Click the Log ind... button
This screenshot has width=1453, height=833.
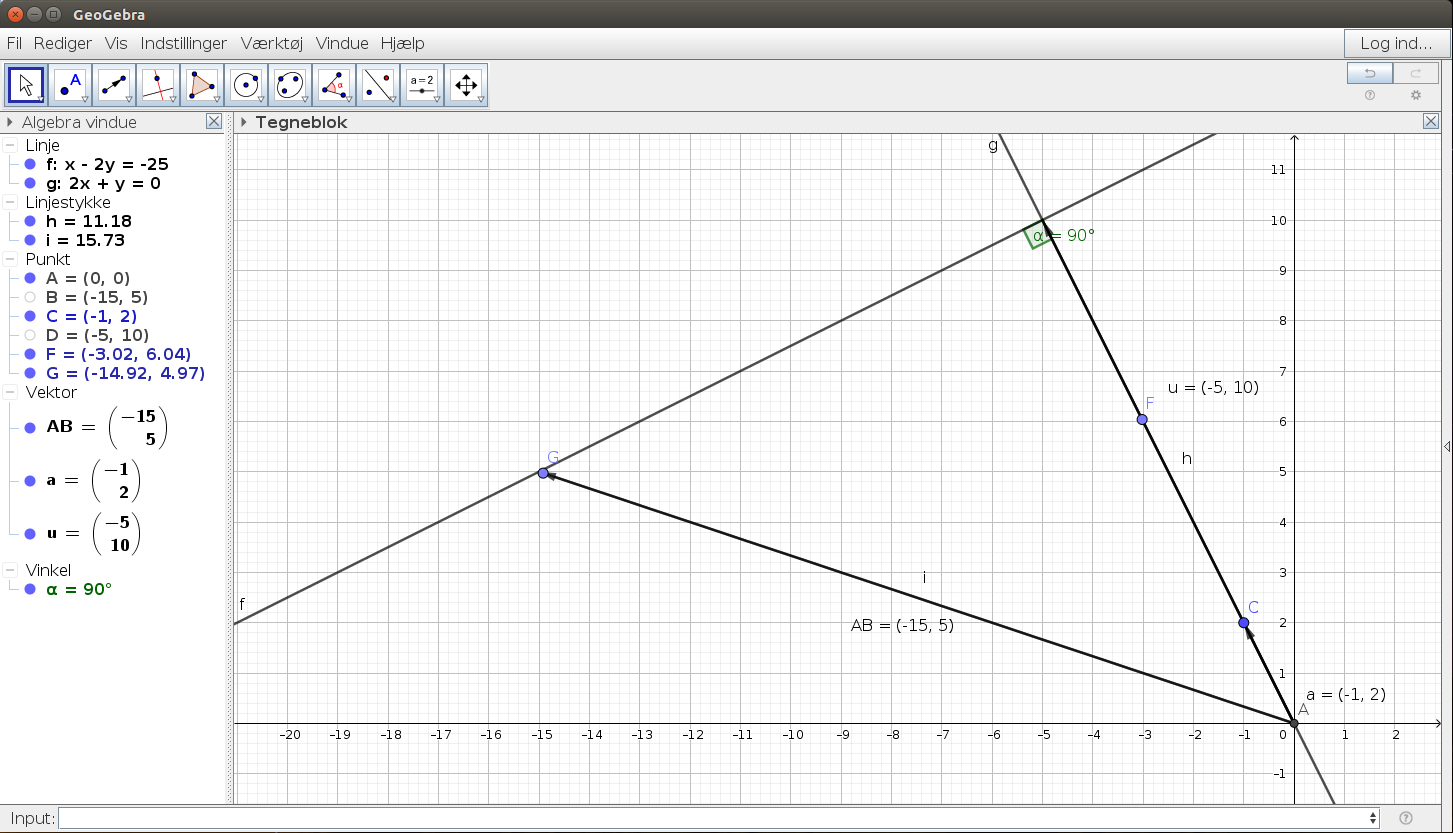tap(1396, 43)
